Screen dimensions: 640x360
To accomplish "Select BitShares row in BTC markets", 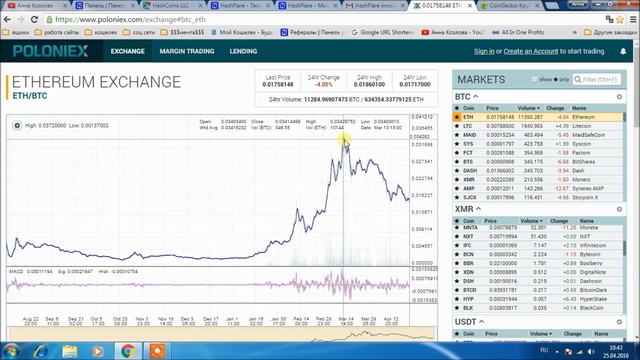I will point(538,162).
